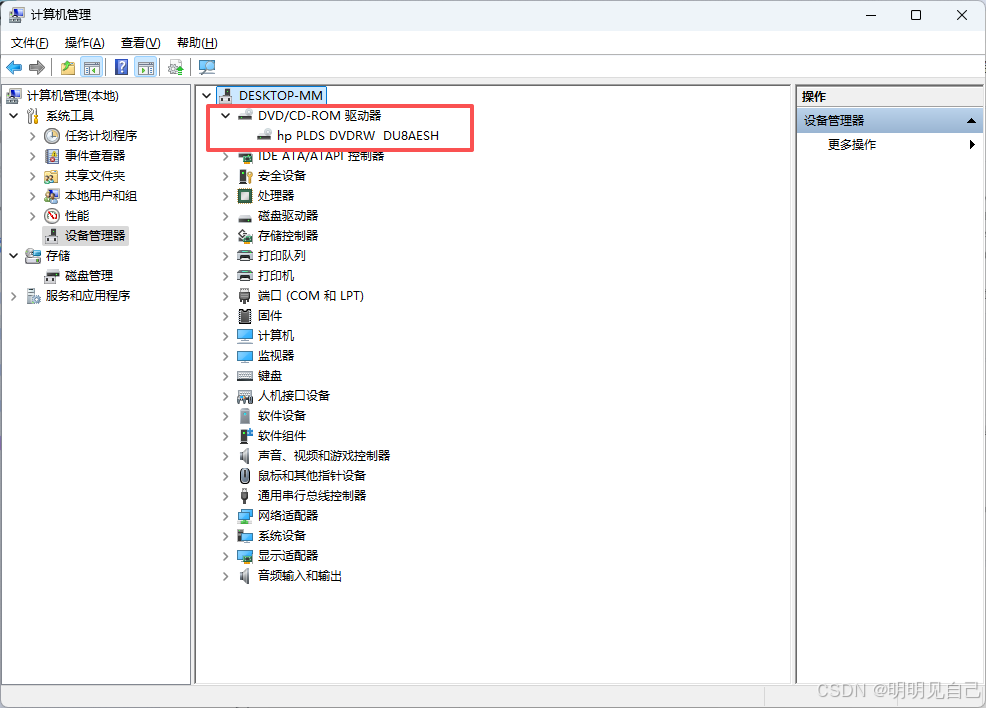Collapse the 设备管理器 actions section arrow

click(971, 121)
